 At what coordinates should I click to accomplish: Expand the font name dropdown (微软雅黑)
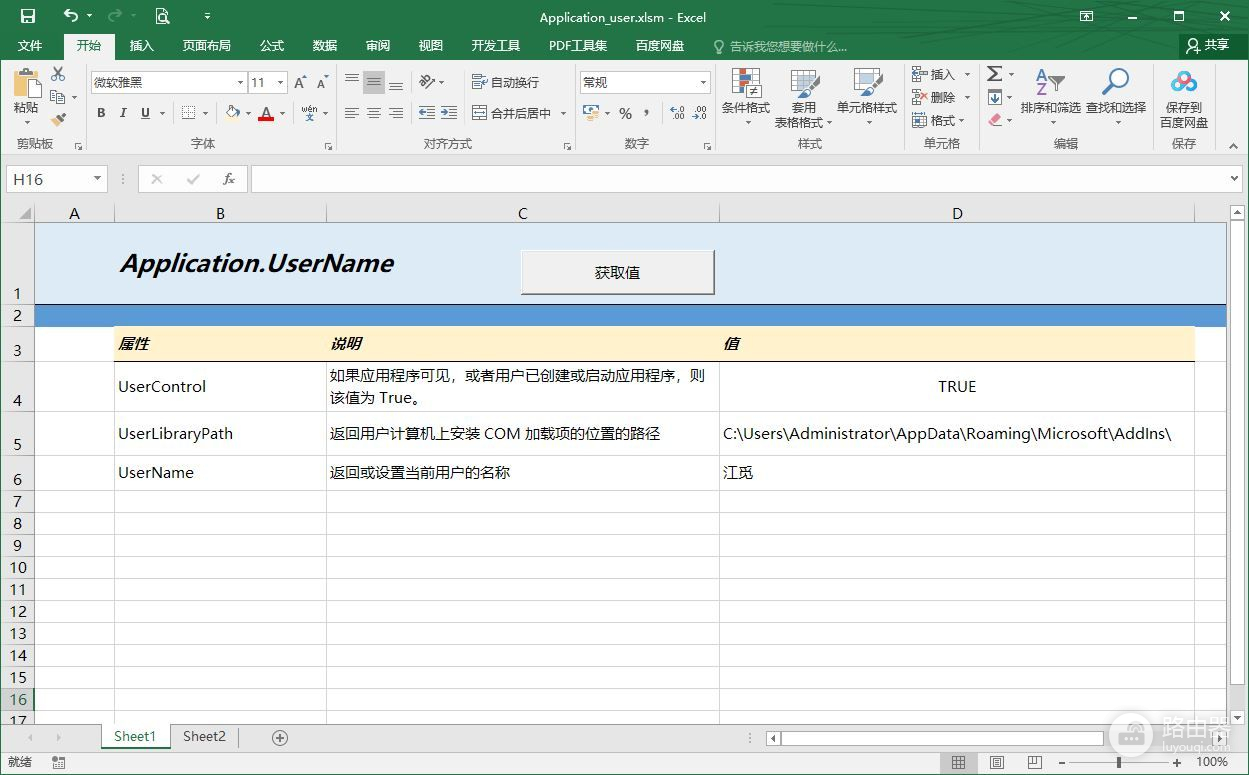pyautogui.click(x=240, y=83)
